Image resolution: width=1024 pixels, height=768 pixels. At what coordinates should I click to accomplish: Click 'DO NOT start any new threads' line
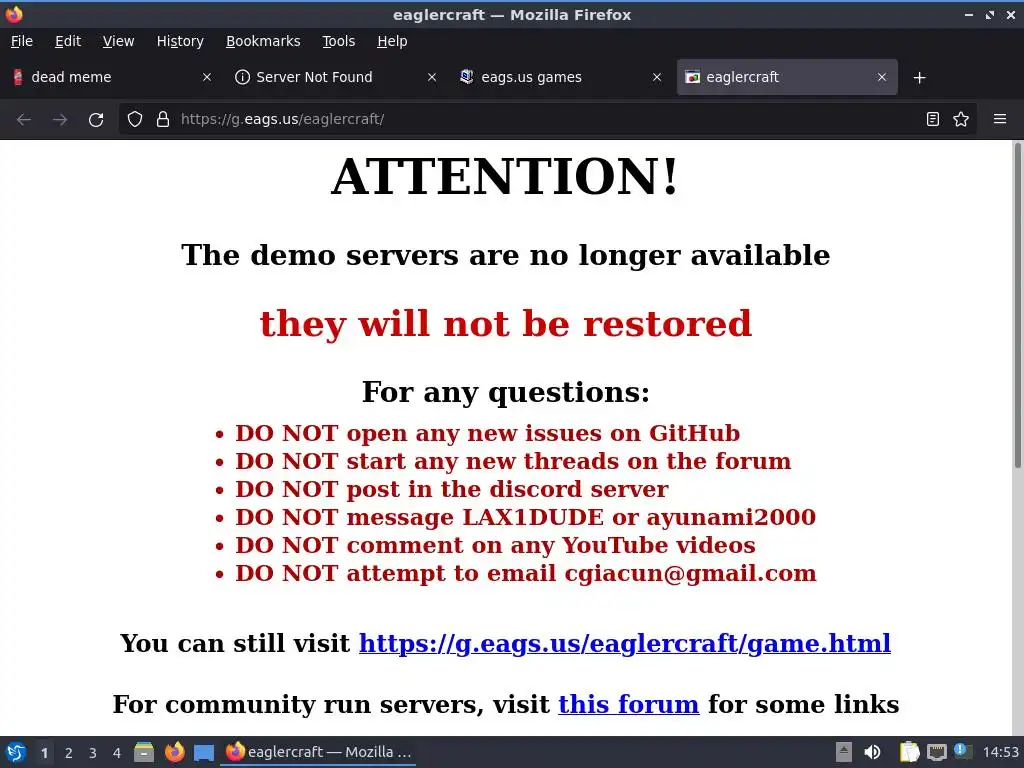[513, 461]
